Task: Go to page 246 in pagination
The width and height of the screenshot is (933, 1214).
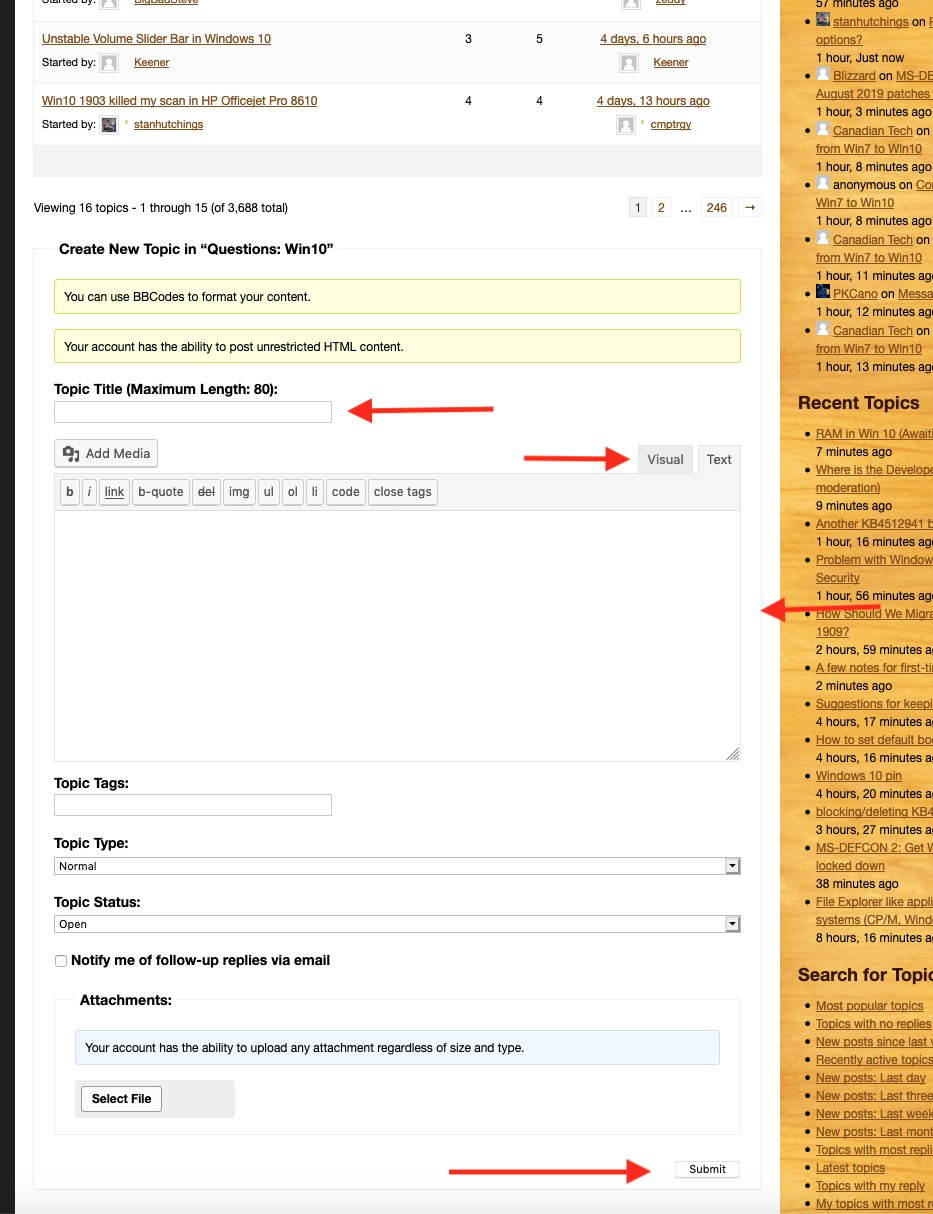Action: tap(716, 208)
